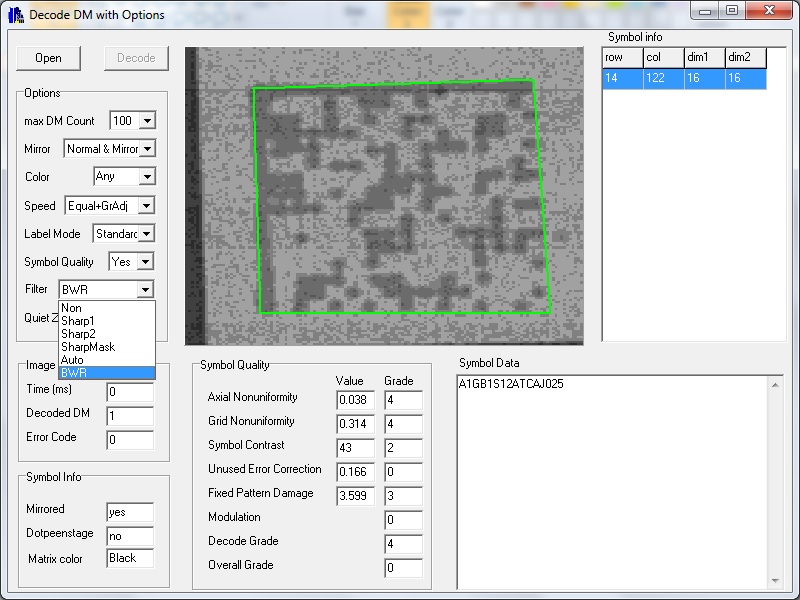Click the Dotpeenstage value field
The height and width of the screenshot is (600, 800).
(x=130, y=536)
